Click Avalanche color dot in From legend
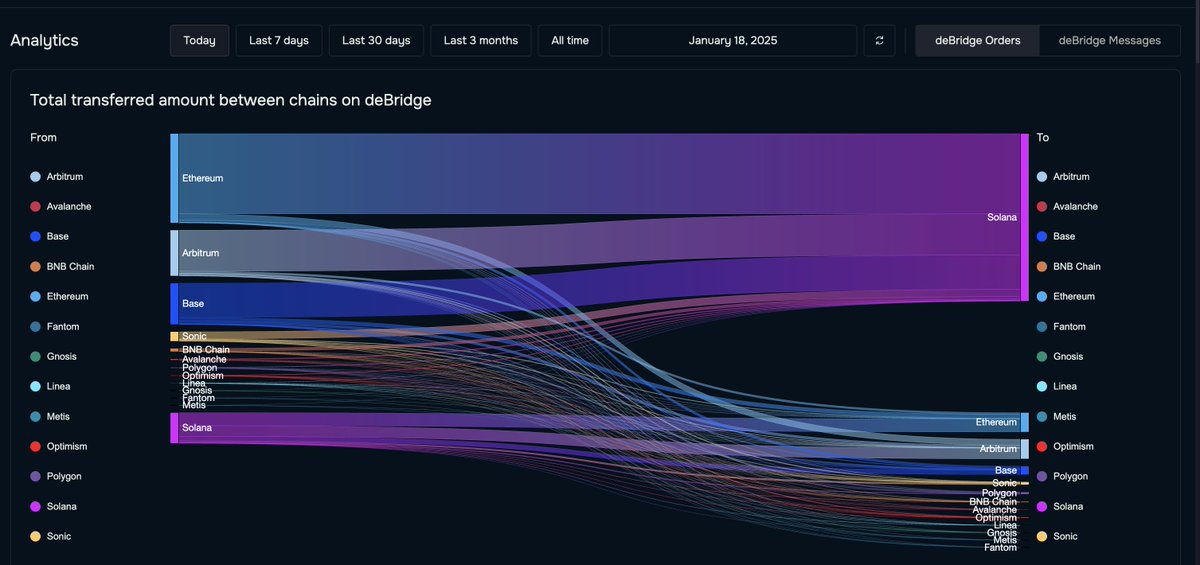Screen dimensions: 1200x565 pos(36,207)
